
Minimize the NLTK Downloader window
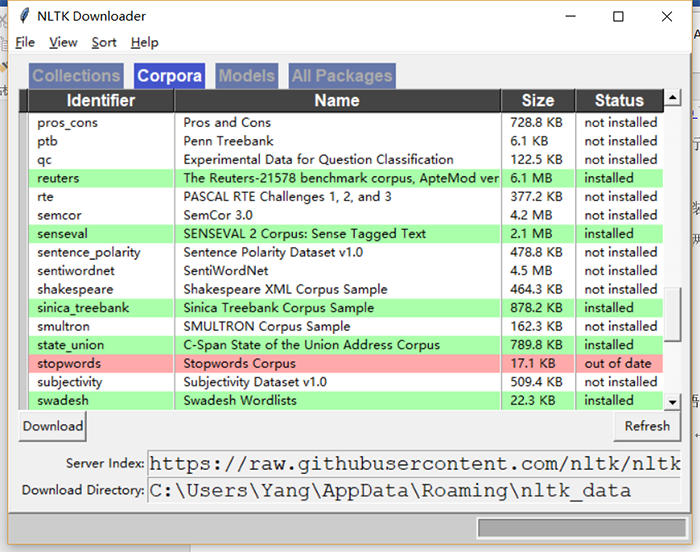coord(570,17)
